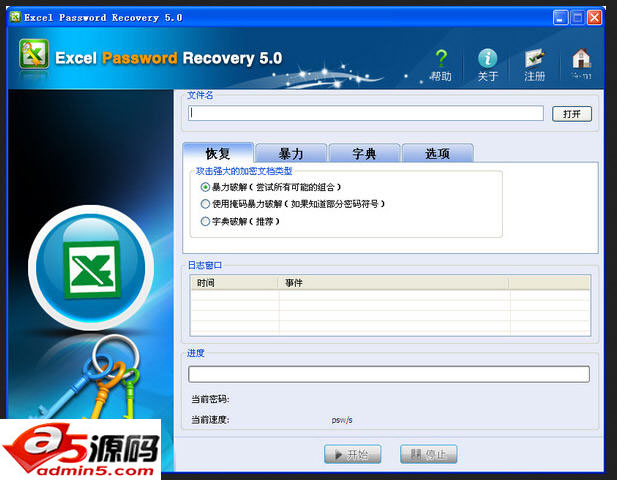
Task: Start recovery with 开始 button
Action: click(x=353, y=454)
